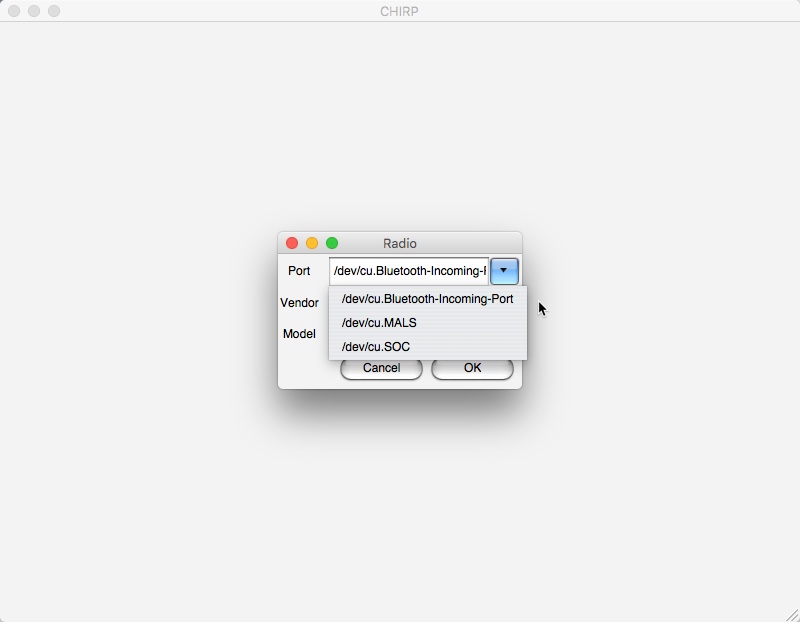Open the Port dropdown arrow
The width and height of the screenshot is (800, 622).
tap(504, 271)
